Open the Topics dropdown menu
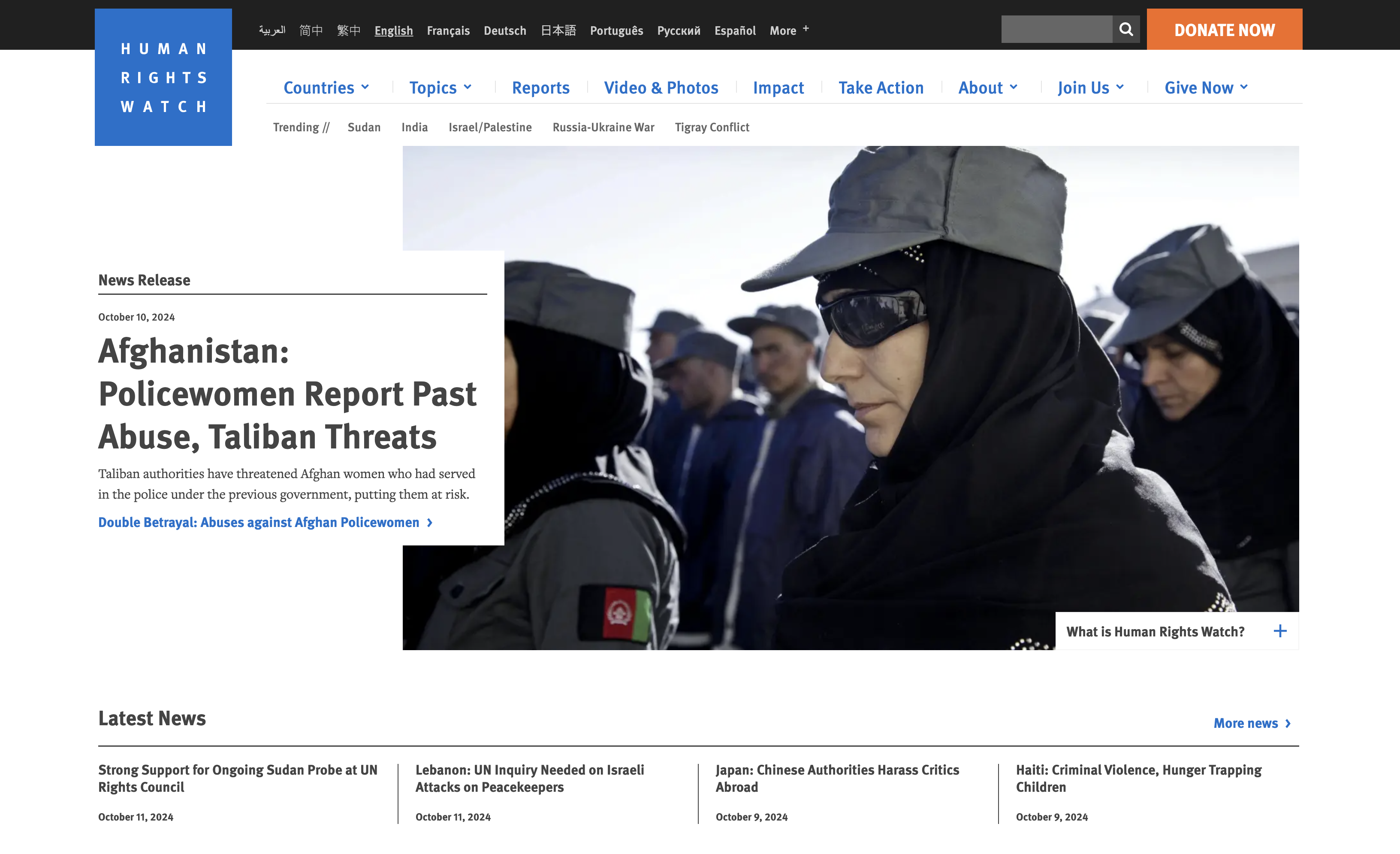The image size is (1400, 854). point(441,88)
